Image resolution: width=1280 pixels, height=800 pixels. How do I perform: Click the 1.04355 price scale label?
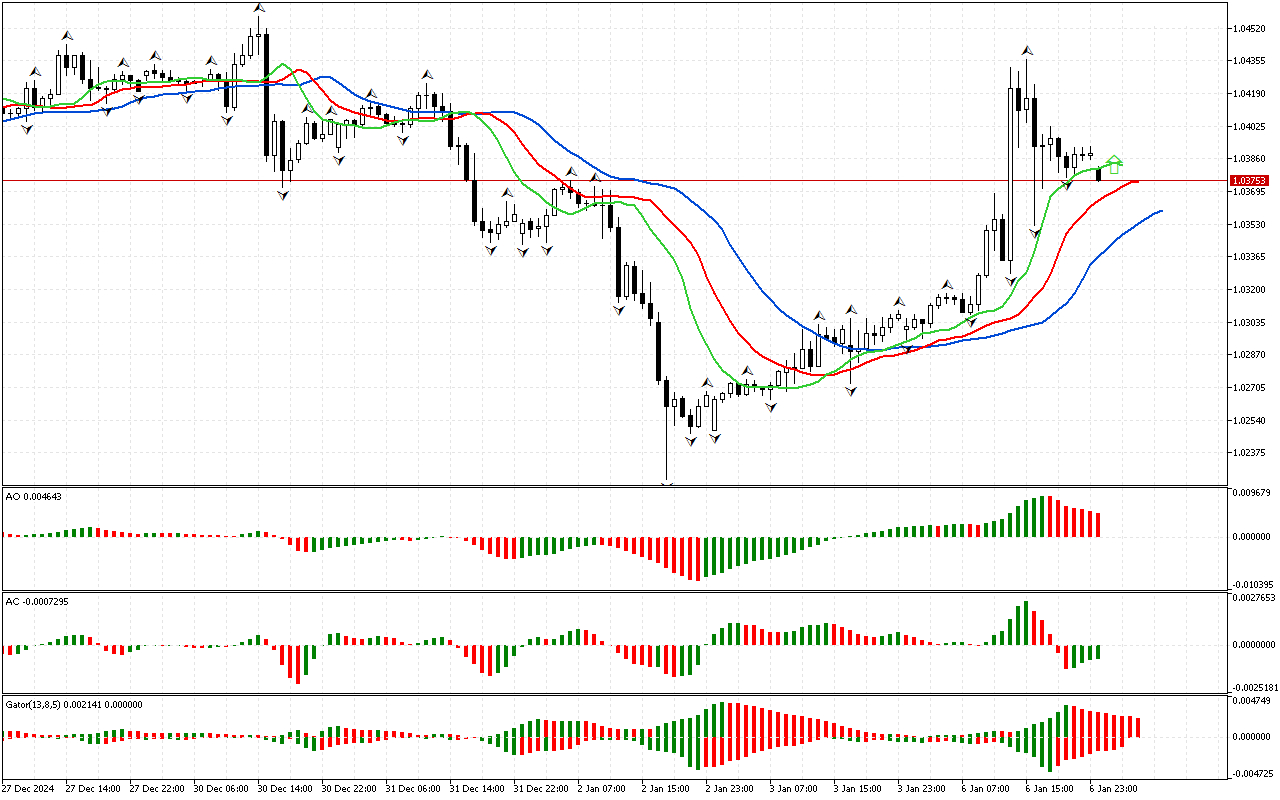[x=1250, y=61]
